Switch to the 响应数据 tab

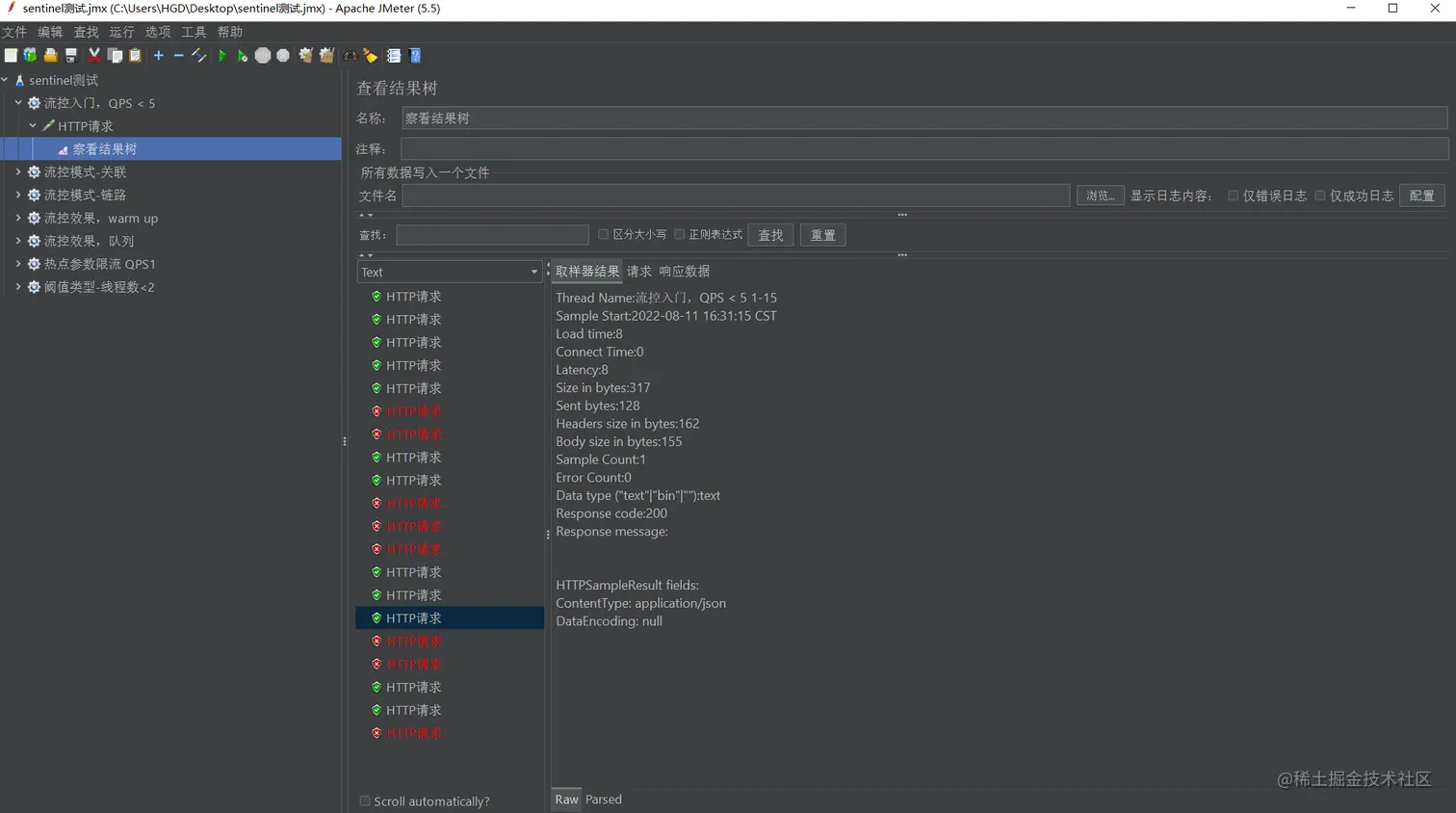point(685,272)
